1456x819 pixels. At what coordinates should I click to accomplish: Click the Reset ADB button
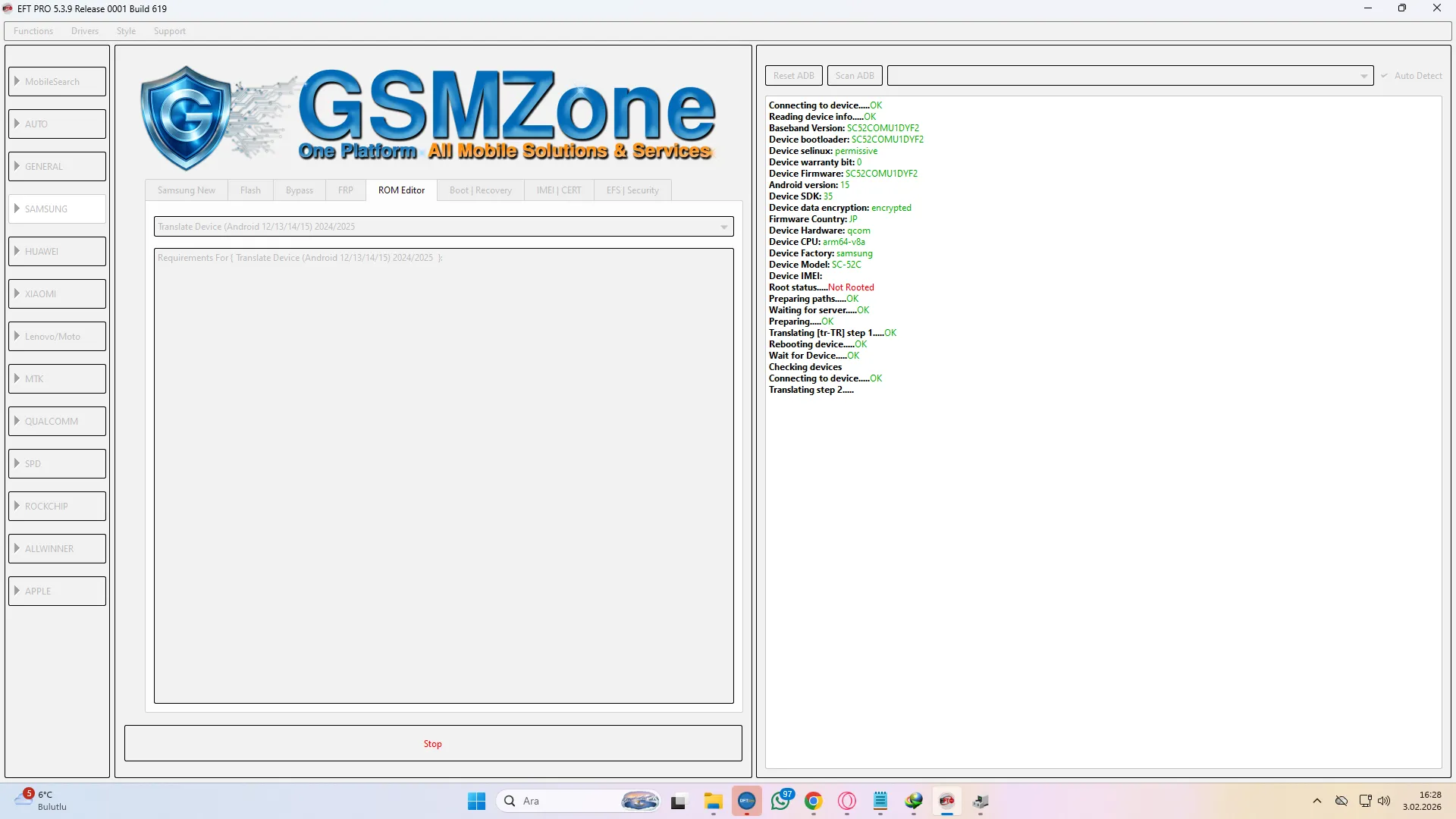click(x=793, y=76)
